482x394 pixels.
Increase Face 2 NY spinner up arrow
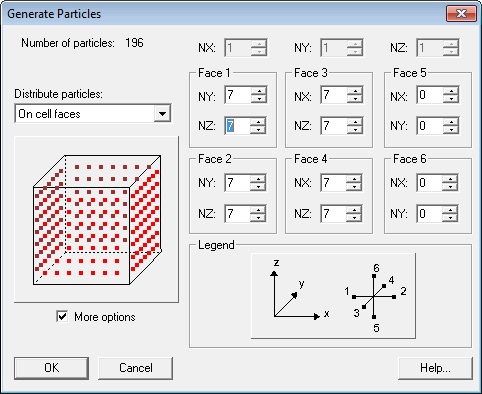pos(259,179)
